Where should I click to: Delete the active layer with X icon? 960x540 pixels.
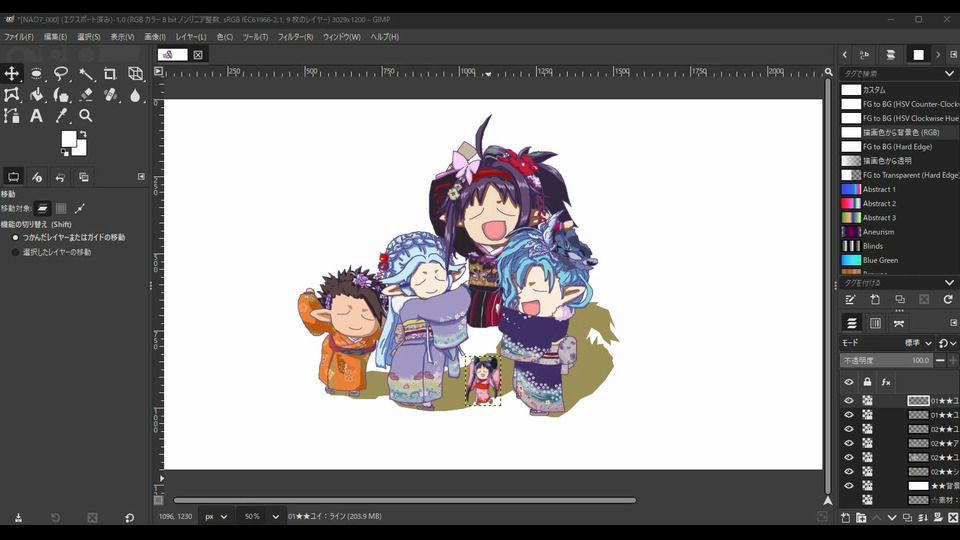coord(953,518)
